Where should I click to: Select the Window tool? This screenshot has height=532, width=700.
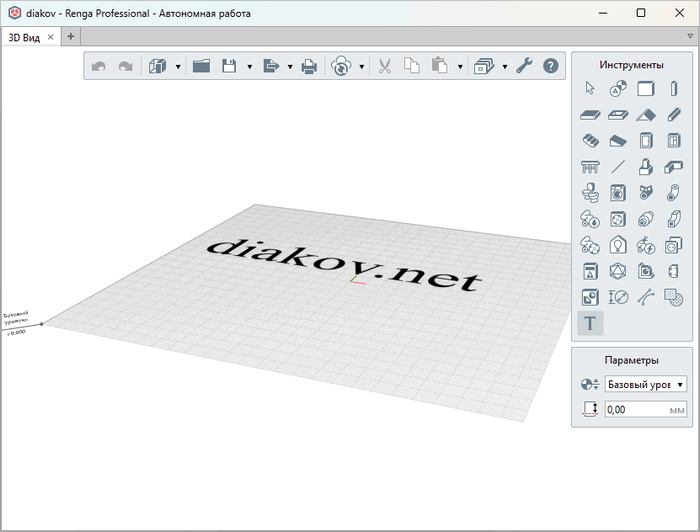coord(674,140)
